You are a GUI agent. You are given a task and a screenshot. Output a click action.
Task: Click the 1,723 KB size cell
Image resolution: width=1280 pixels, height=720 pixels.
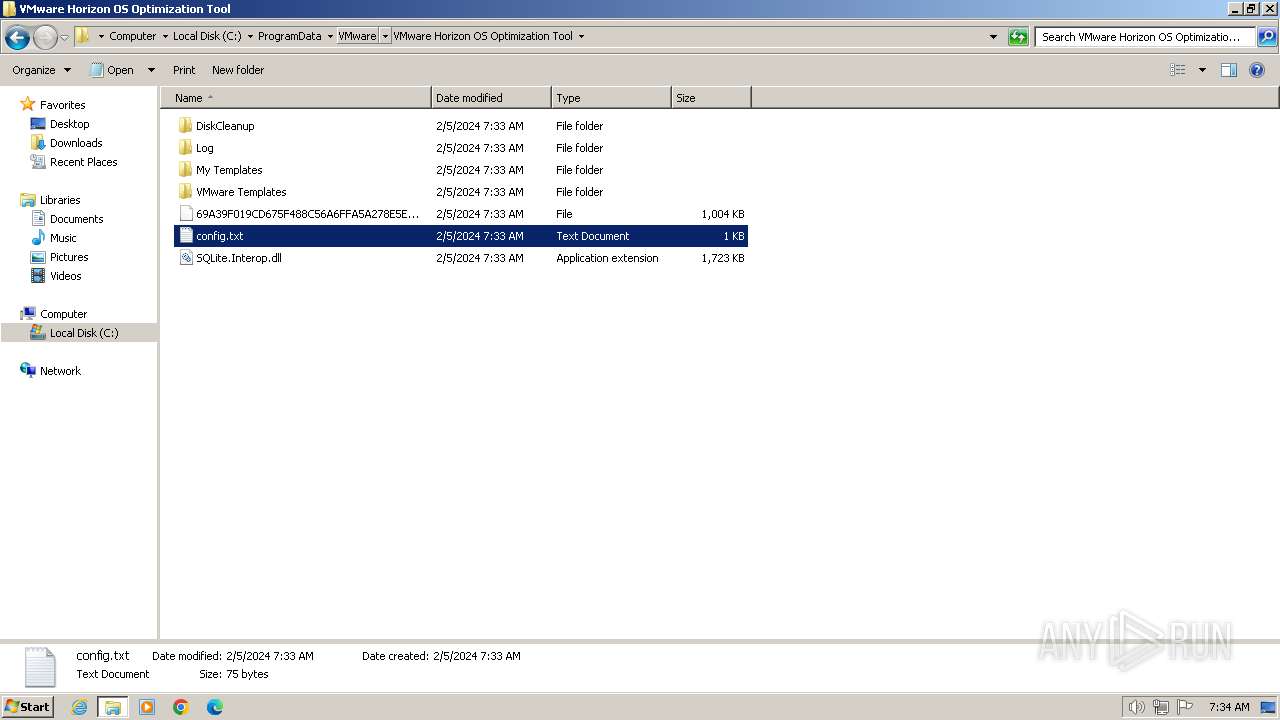pyautogui.click(x=723, y=258)
